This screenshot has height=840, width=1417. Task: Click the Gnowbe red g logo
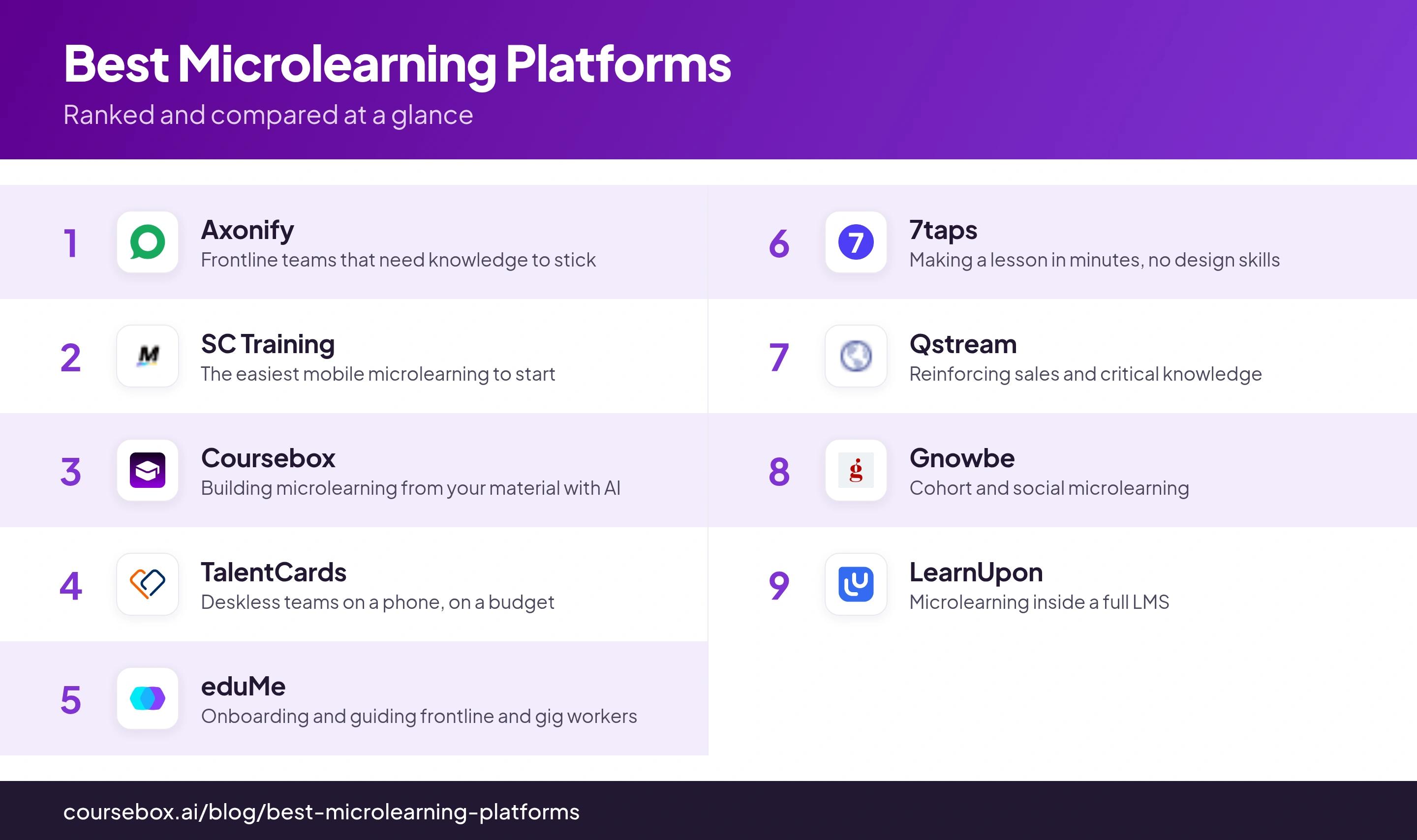click(856, 470)
